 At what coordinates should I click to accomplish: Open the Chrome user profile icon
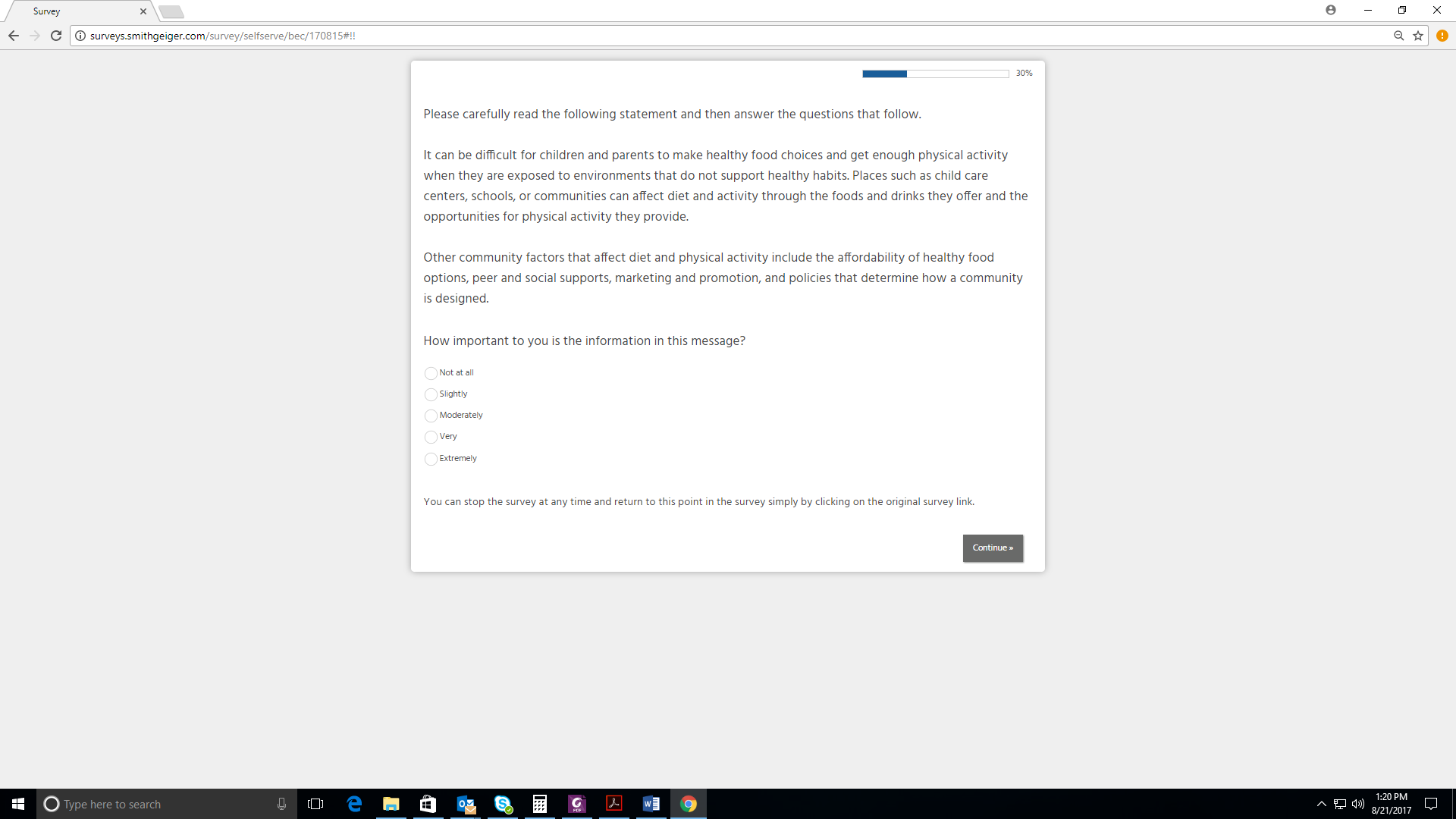(x=1331, y=10)
